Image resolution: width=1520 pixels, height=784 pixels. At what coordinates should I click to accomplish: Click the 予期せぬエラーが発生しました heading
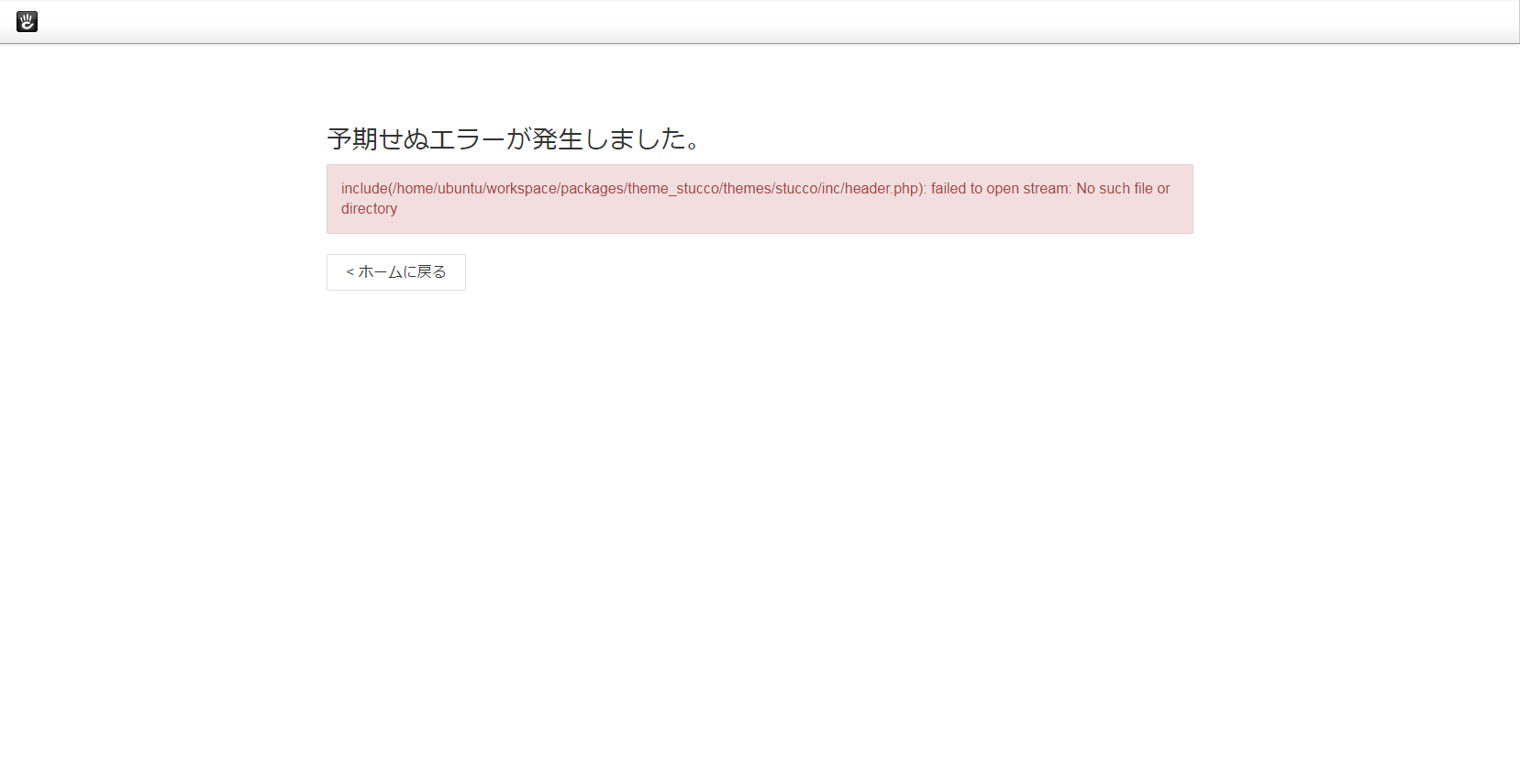pos(515,138)
